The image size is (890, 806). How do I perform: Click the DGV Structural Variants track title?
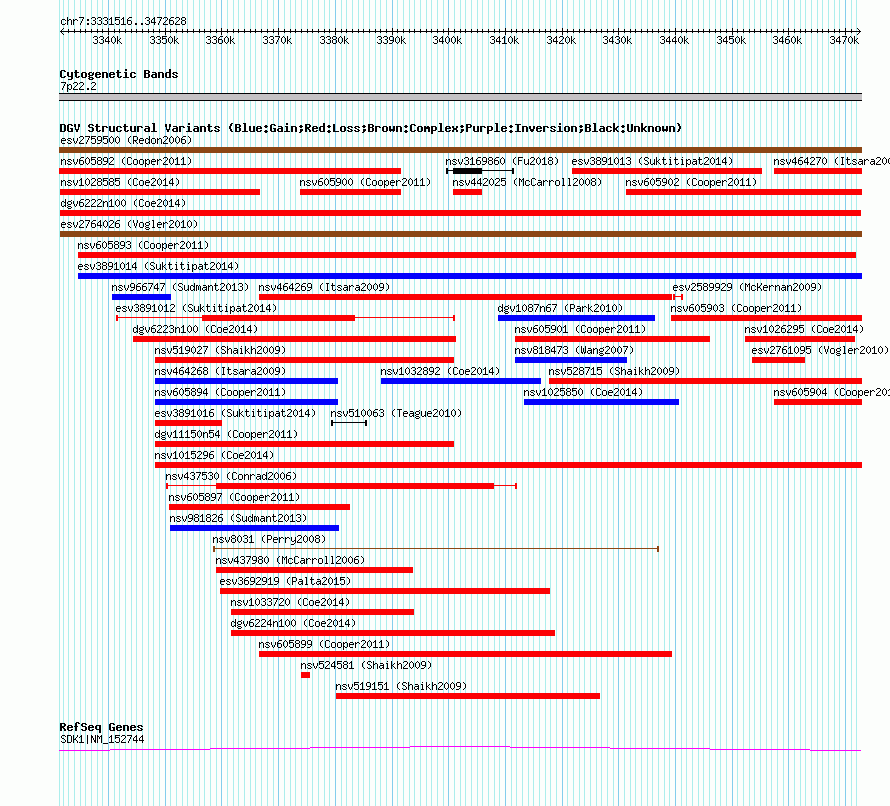(371, 128)
